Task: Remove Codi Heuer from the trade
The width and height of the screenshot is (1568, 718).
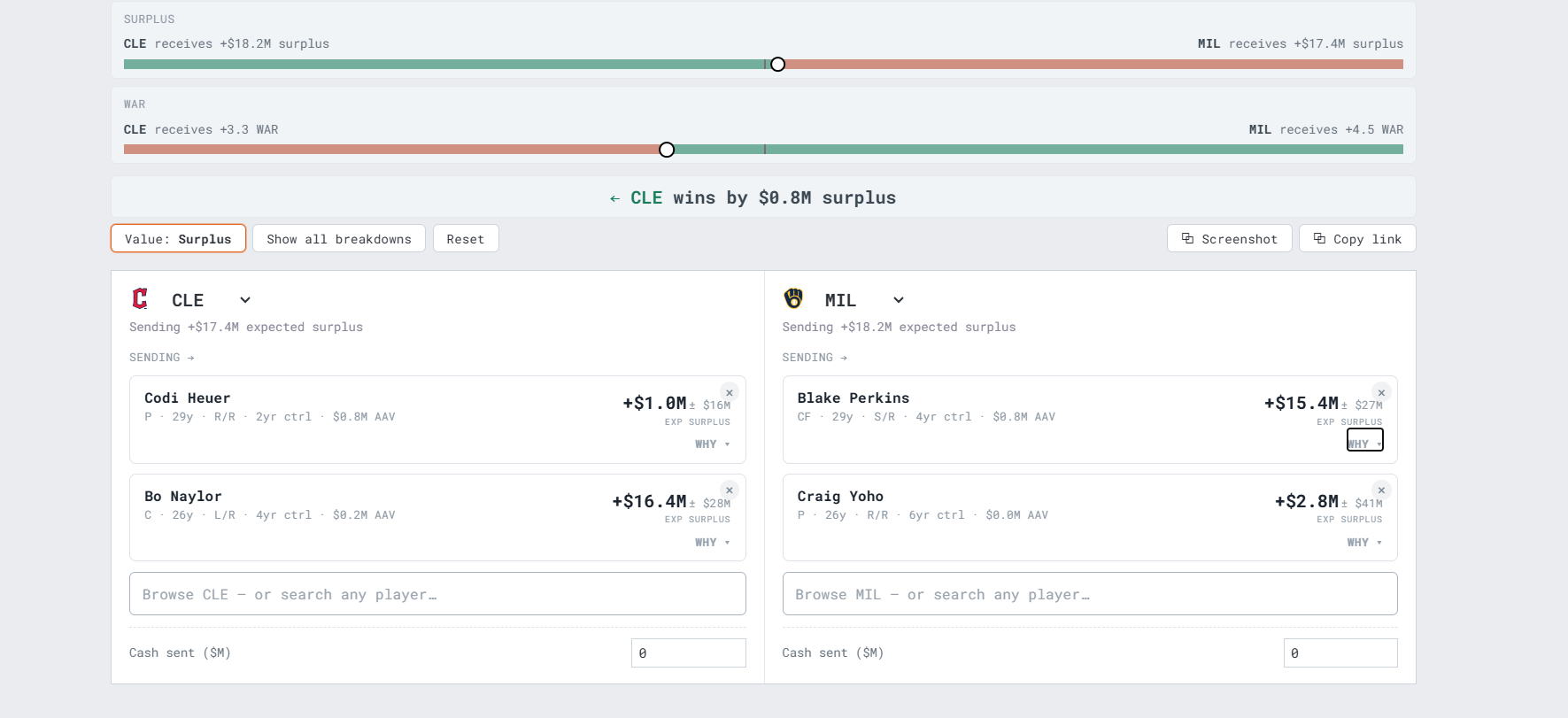Action: 730,392
